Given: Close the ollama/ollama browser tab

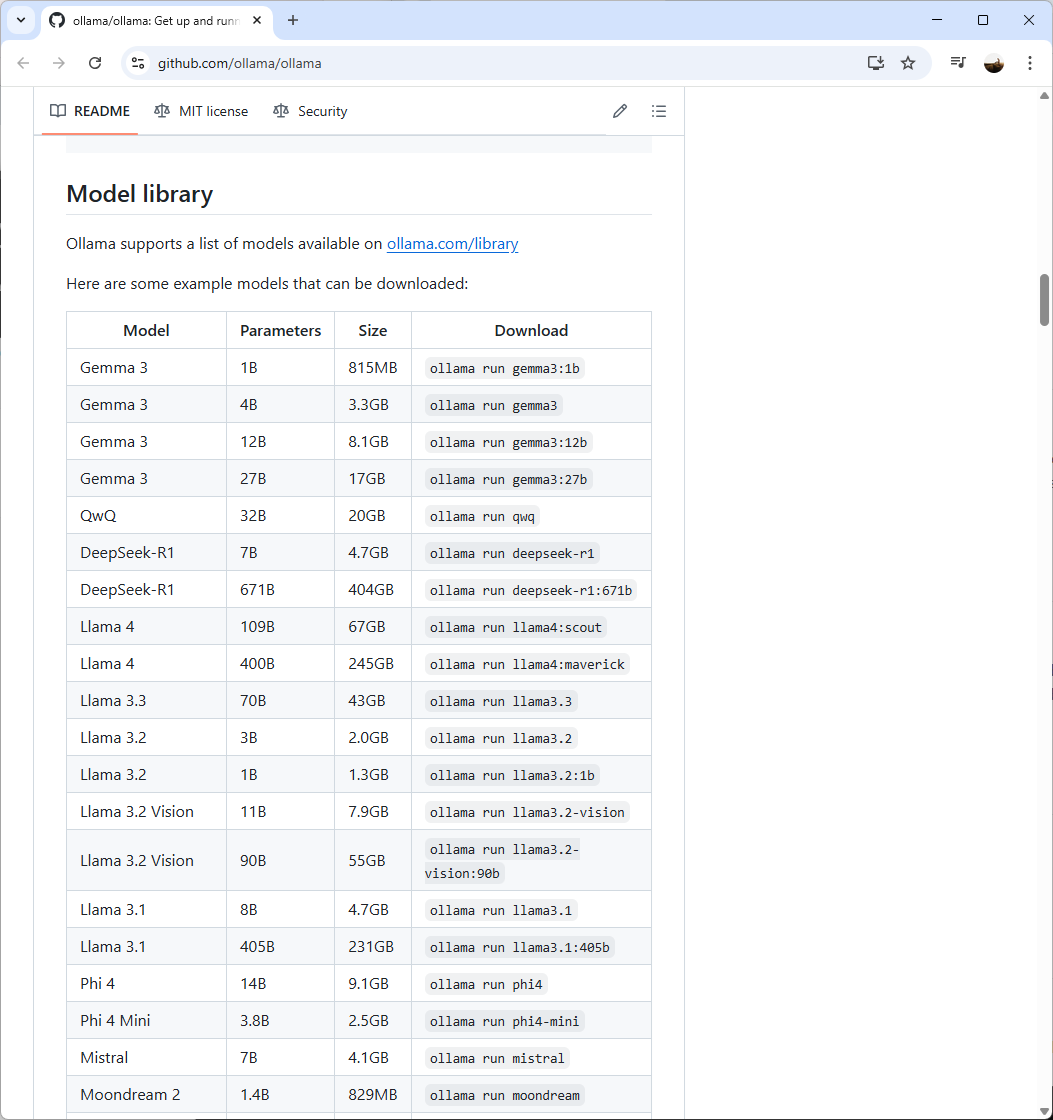Looking at the screenshot, I should (x=257, y=20).
